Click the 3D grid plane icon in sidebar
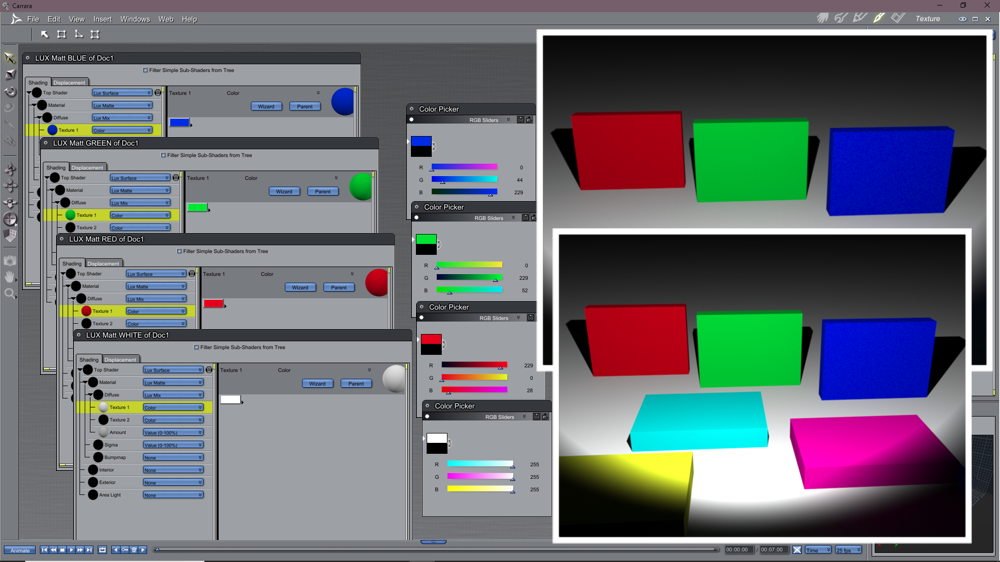1000x562 pixels. pyautogui.click(x=10, y=235)
